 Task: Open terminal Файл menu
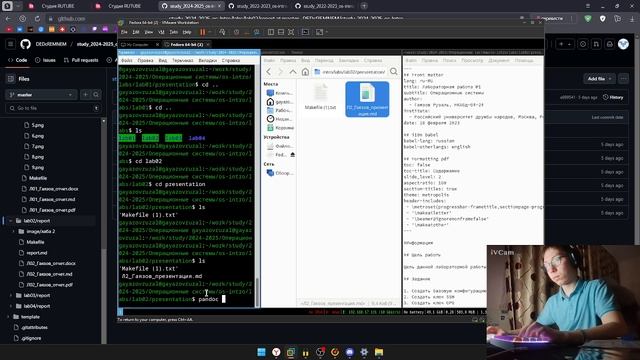point(127,60)
